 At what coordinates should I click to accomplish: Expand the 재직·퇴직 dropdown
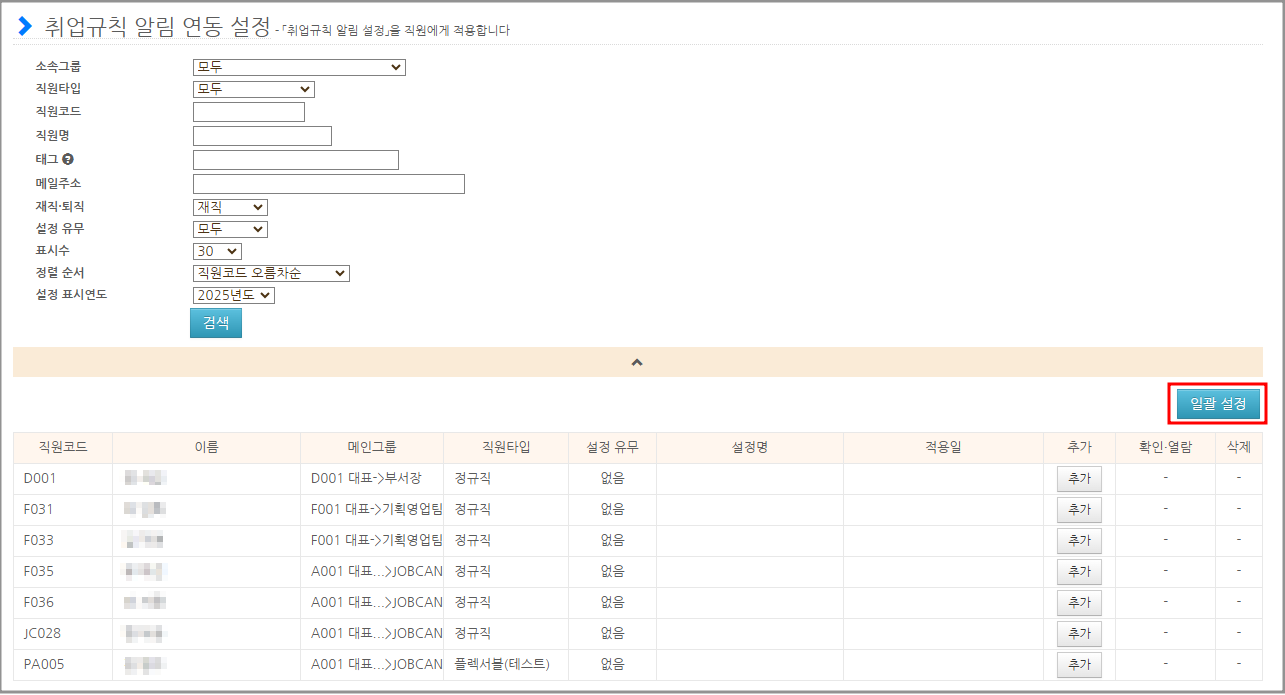coord(230,207)
